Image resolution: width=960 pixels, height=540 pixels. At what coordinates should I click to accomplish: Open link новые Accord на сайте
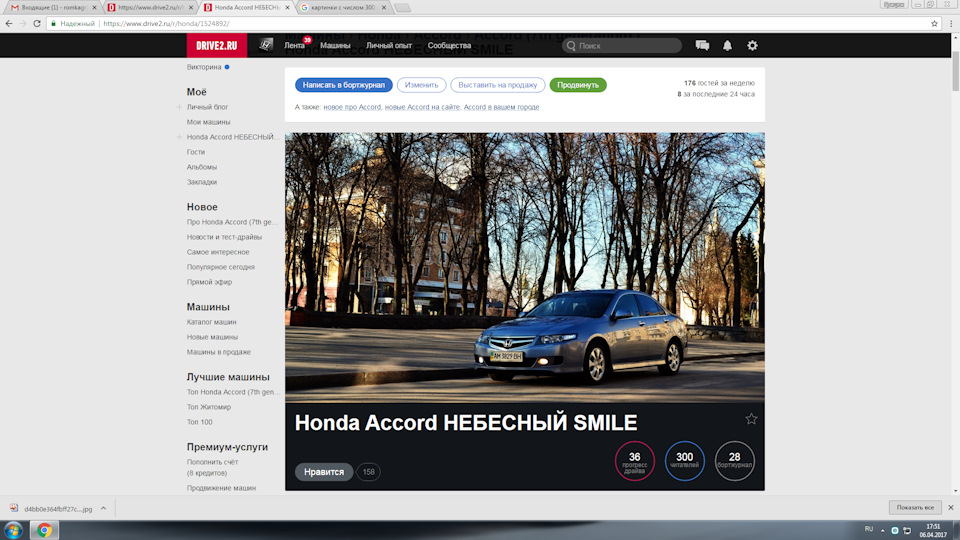pyautogui.click(x=422, y=107)
